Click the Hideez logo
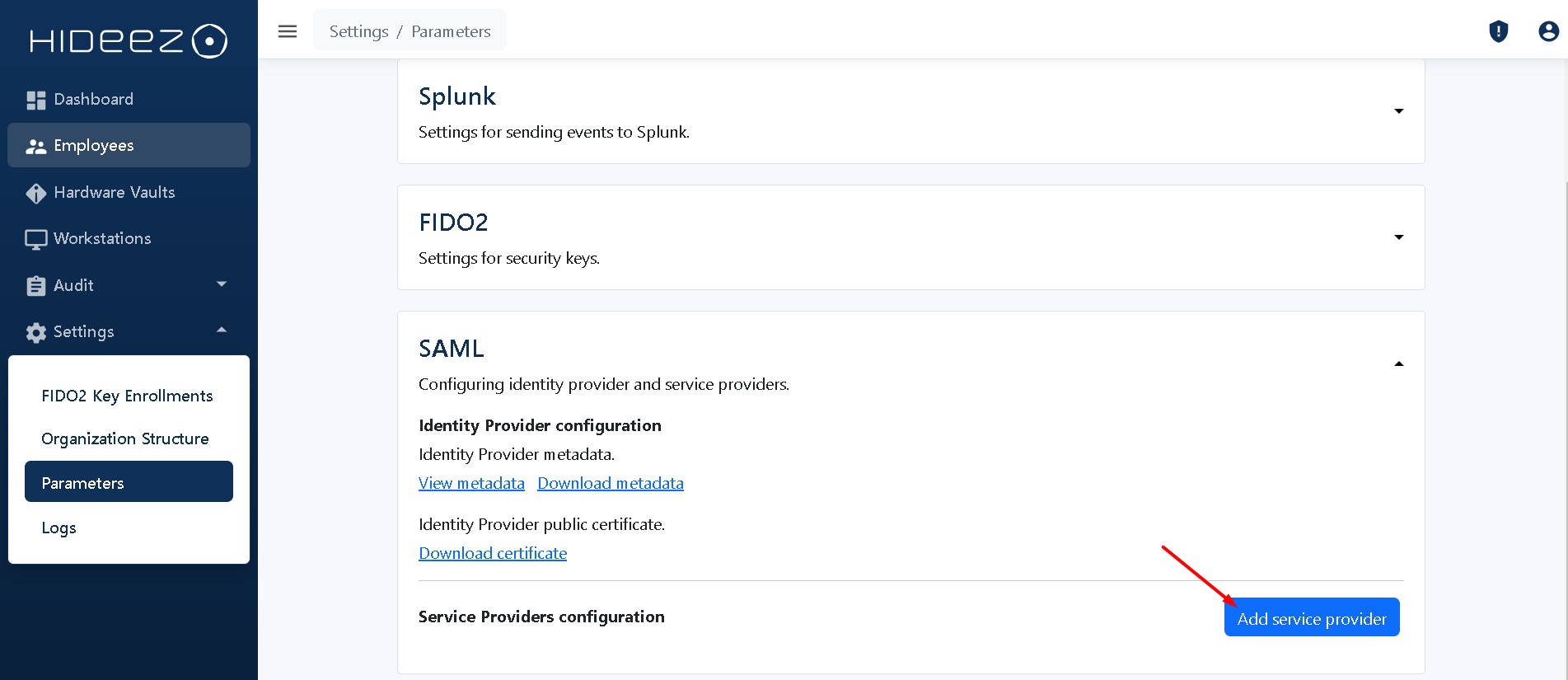Screen dimensions: 1568x680 coord(129,41)
